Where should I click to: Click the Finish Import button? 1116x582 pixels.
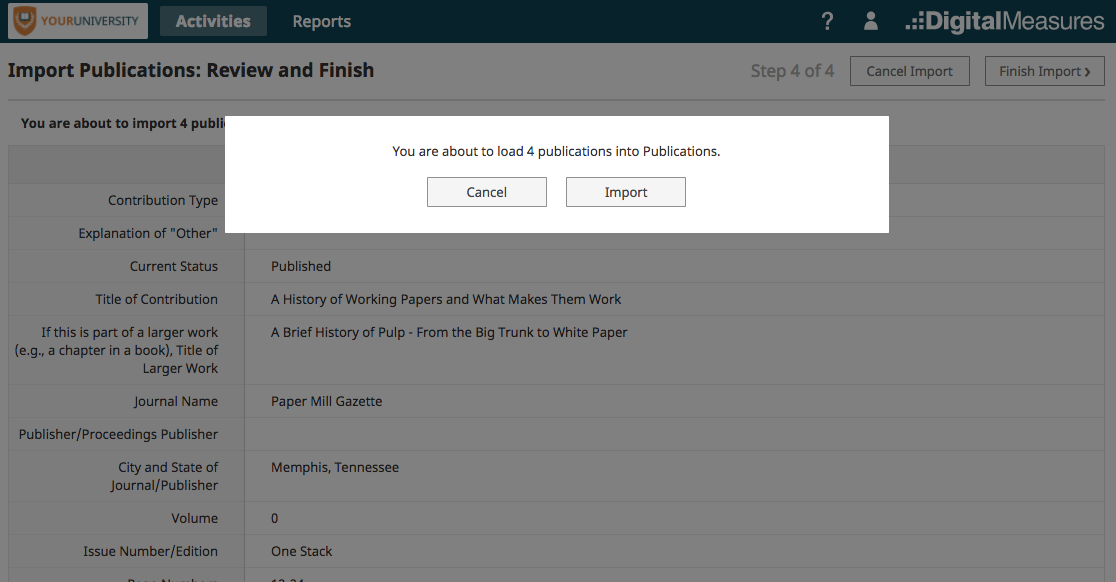pos(1045,71)
